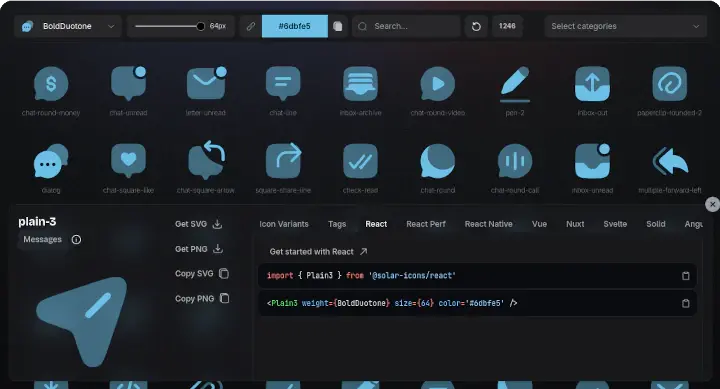This screenshot has width=720, height=389.
Task: Select the chat-square-like icon
Action: coord(129,161)
